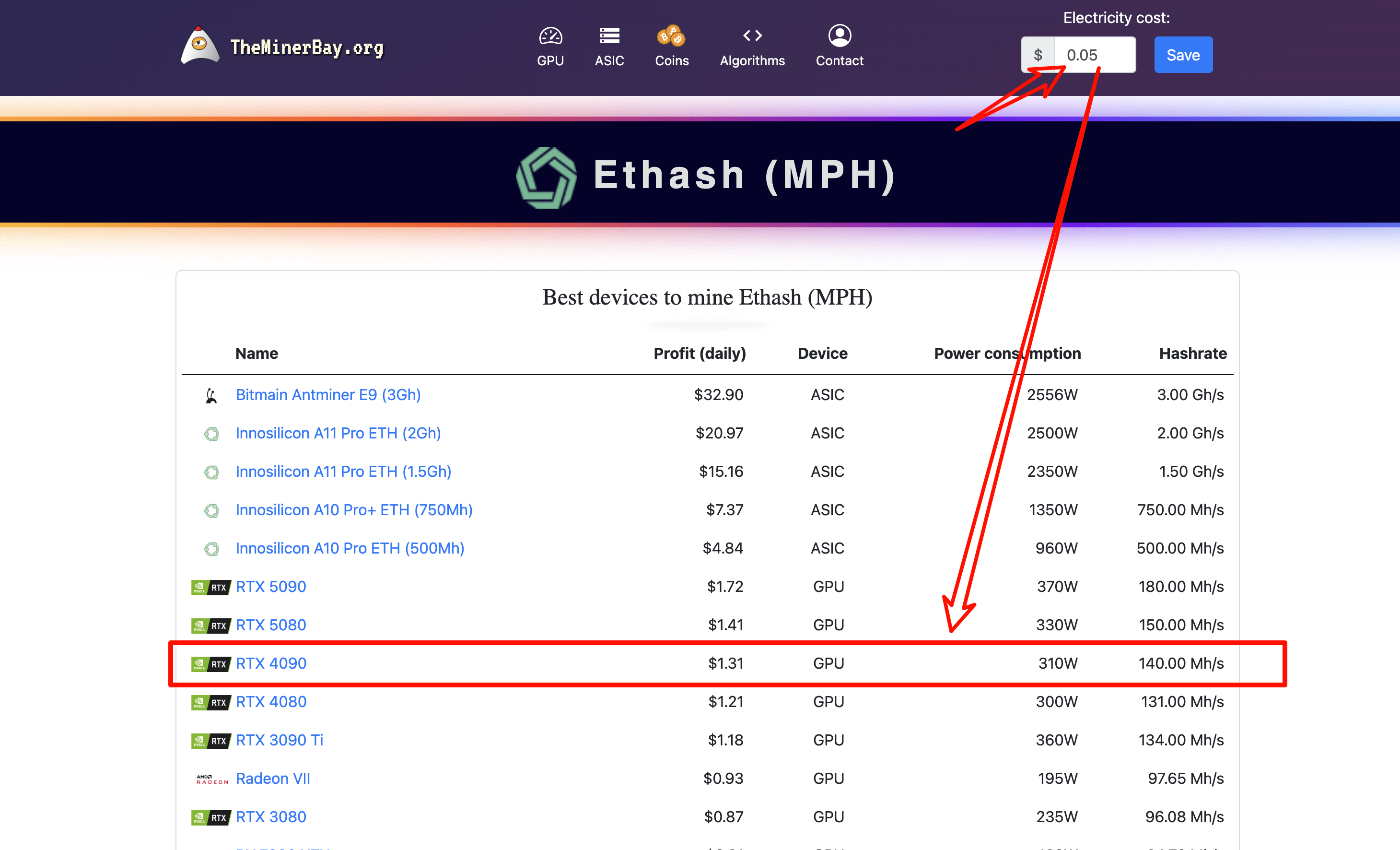The height and width of the screenshot is (850, 1400).
Task: Click the Best devices to mine Ethash heading
Action: tap(707, 297)
